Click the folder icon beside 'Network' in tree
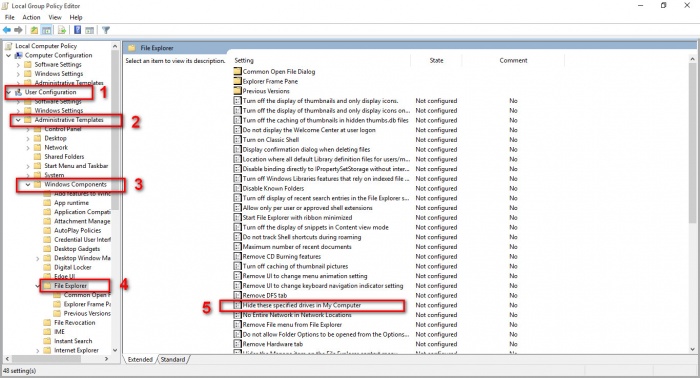This screenshot has width=700, height=378. pyautogui.click(x=38, y=147)
